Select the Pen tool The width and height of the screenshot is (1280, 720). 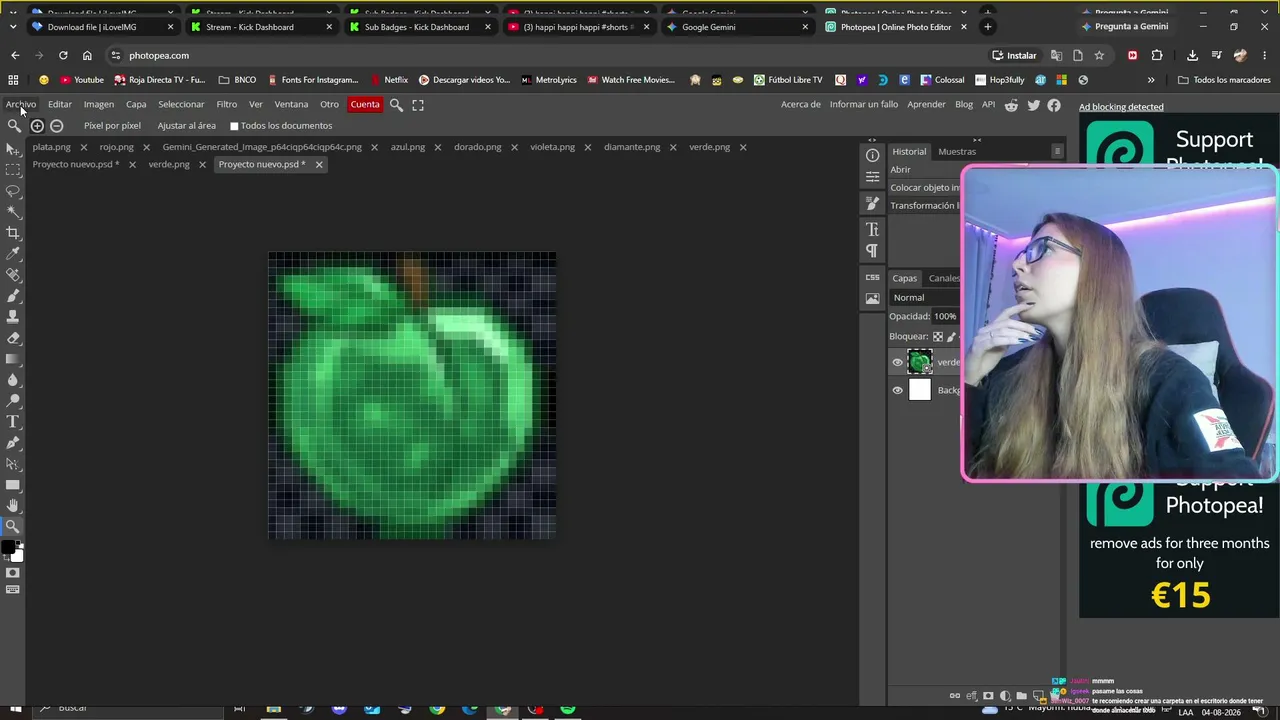(13, 443)
